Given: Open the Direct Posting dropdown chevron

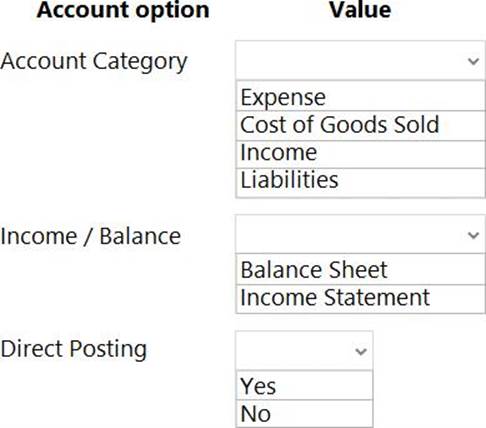Looking at the screenshot, I should pos(361,351).
